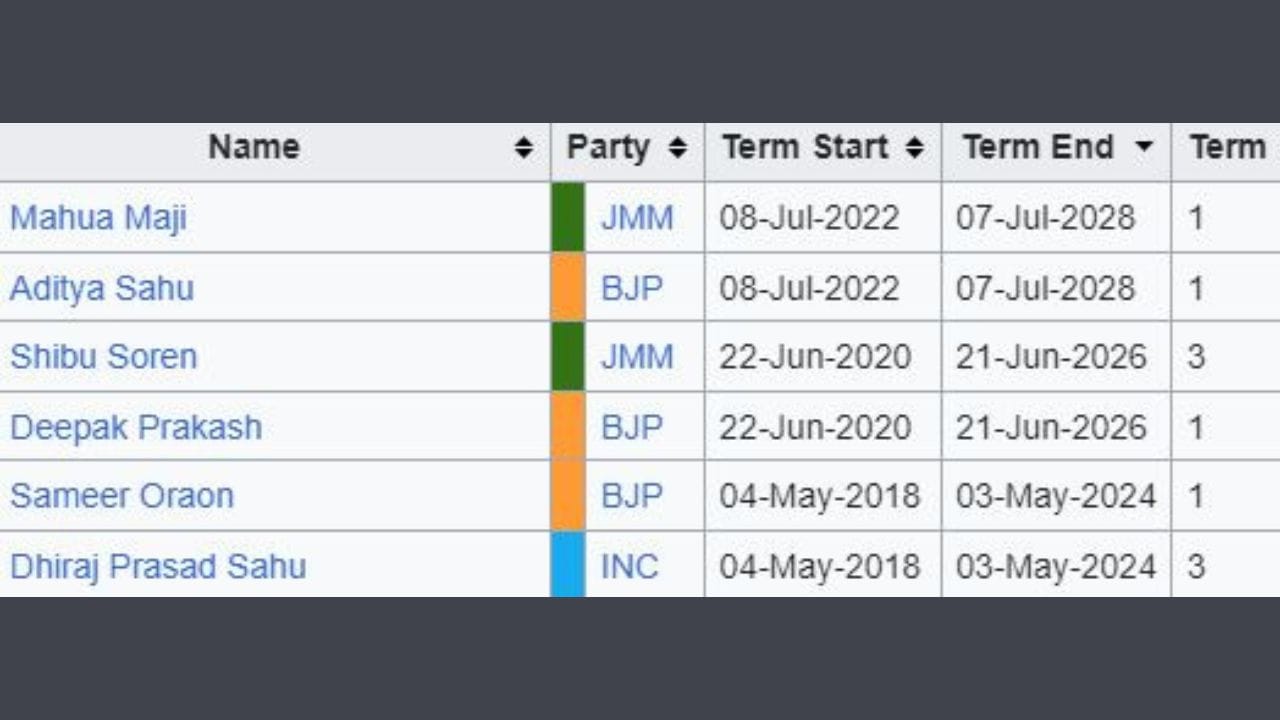This screenshot has height=720, width=1280.
Task: Click JMM party link for Mahua Maji
Action: [x=637, y=218]
